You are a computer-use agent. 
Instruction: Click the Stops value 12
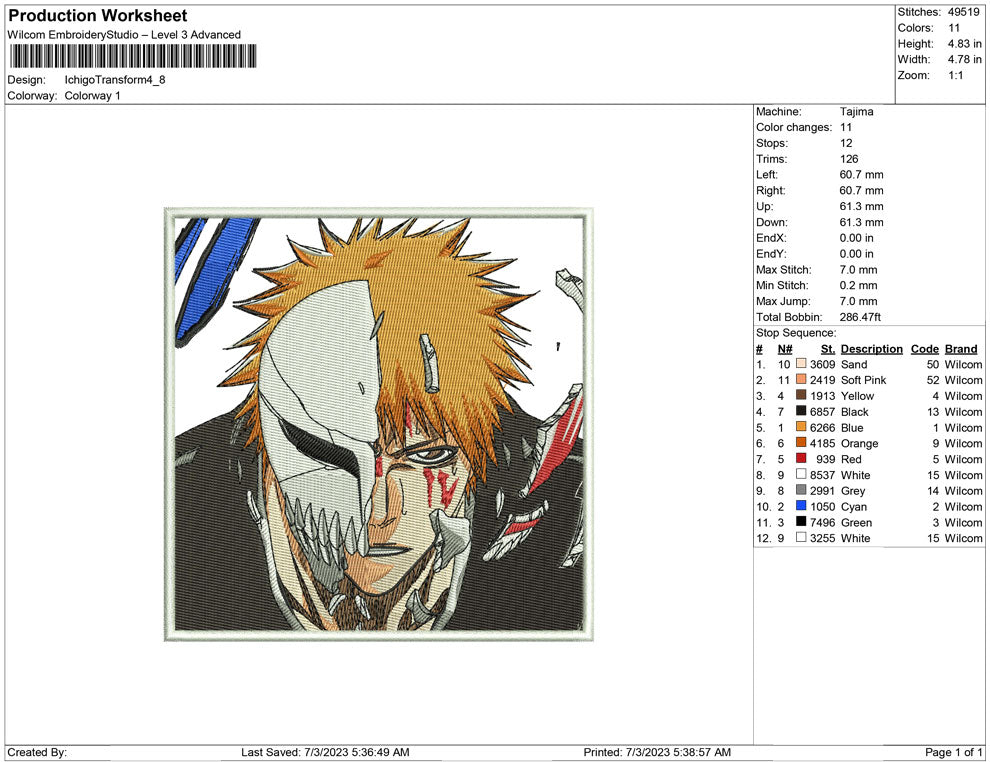coord(846,143)
